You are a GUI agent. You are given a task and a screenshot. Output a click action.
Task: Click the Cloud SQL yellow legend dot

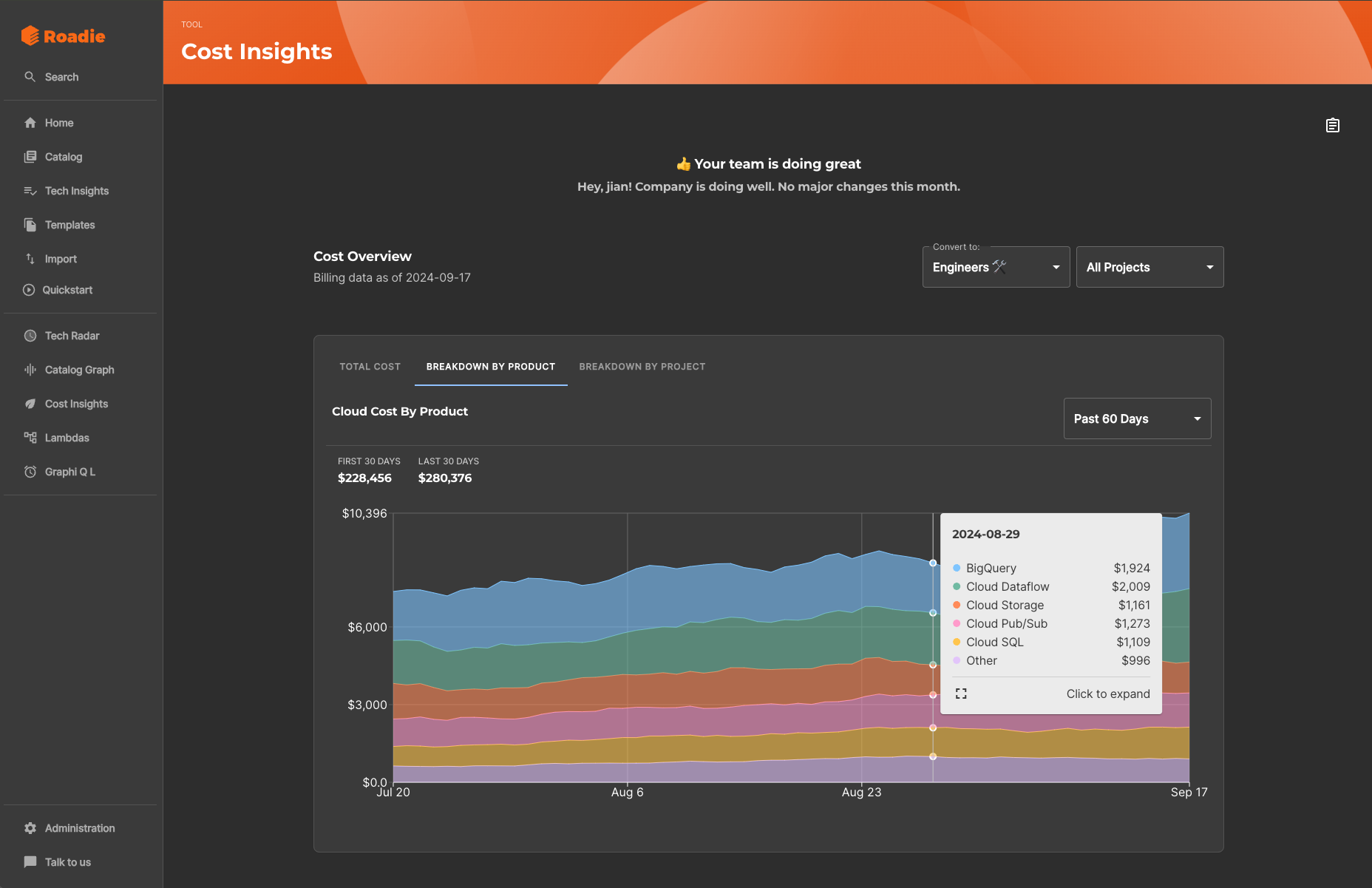pos(957,642)
